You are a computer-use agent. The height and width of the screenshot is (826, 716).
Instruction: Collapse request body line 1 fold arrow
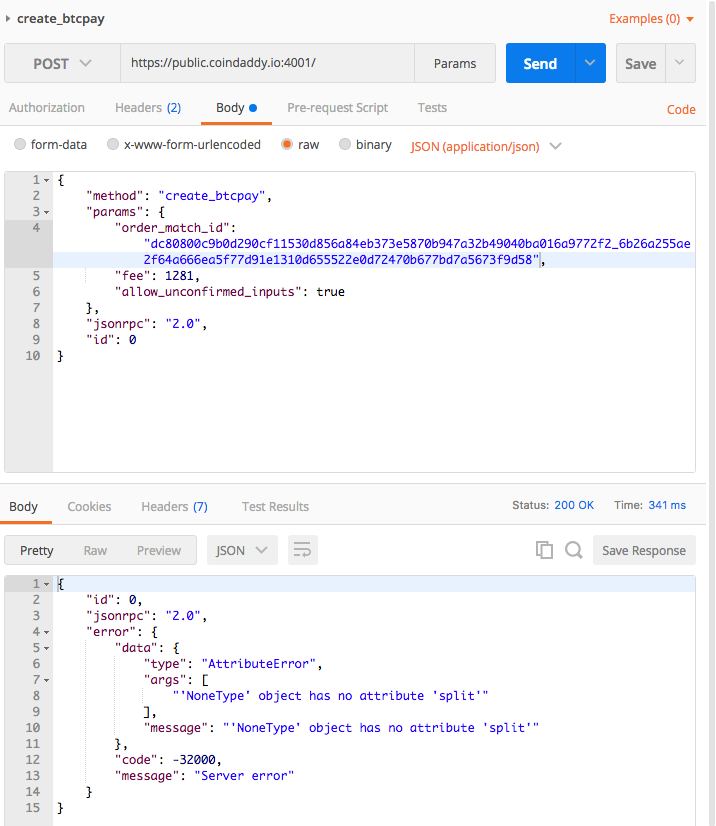46,181
